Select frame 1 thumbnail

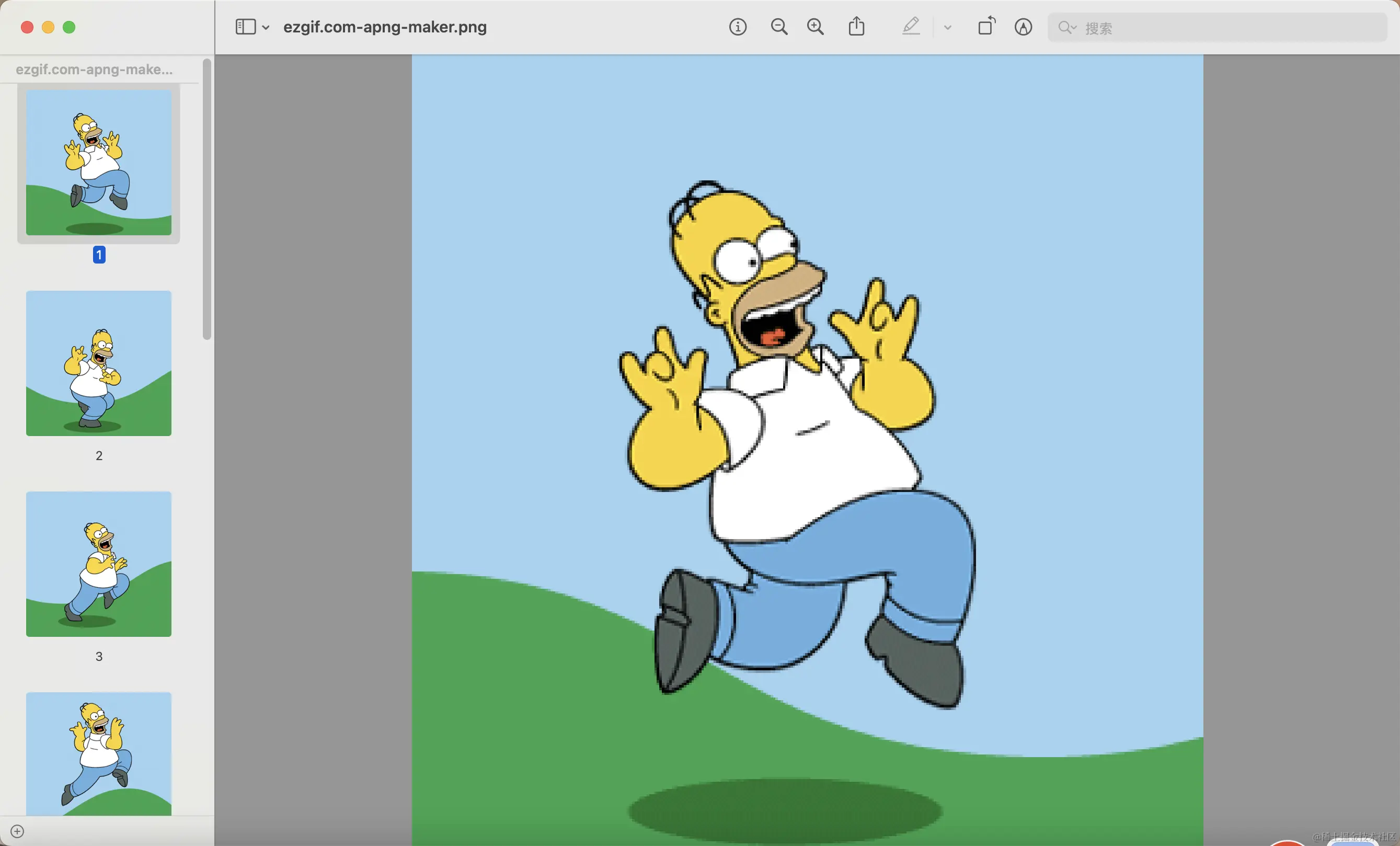point(99,163)
